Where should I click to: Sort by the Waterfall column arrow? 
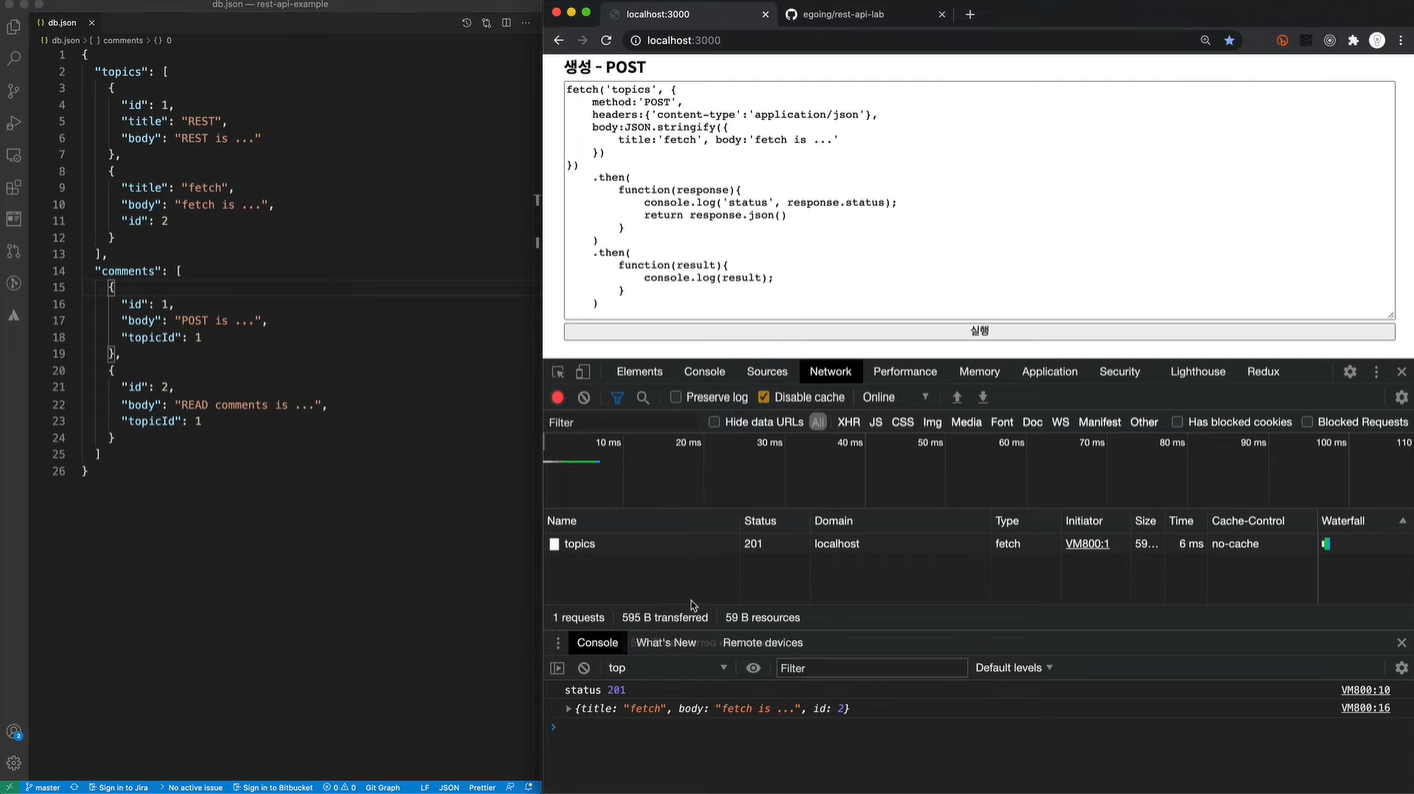coord(1402,521)
